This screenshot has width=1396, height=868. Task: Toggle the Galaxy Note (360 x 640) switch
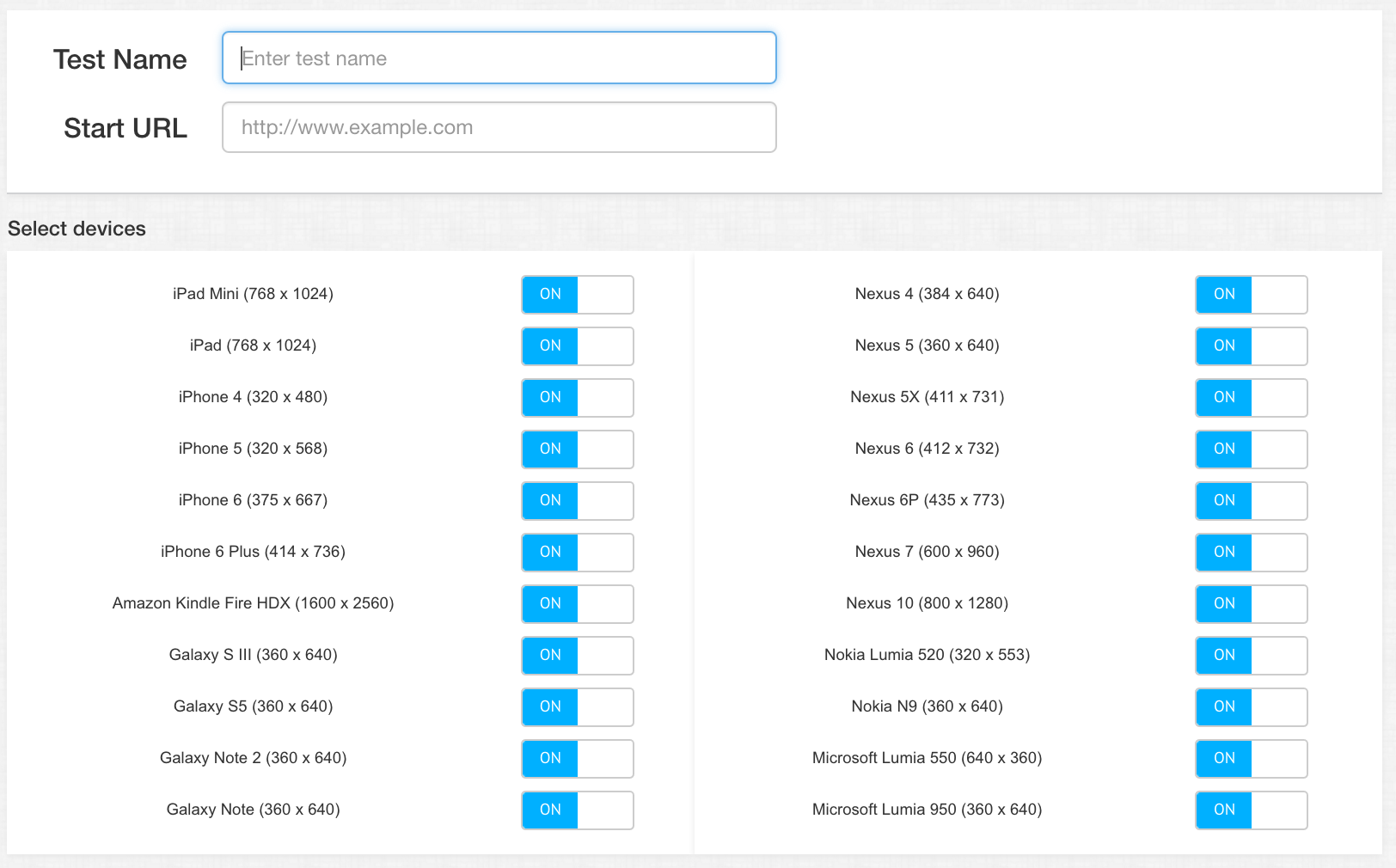pyautogui.click(x=578, y=810)
